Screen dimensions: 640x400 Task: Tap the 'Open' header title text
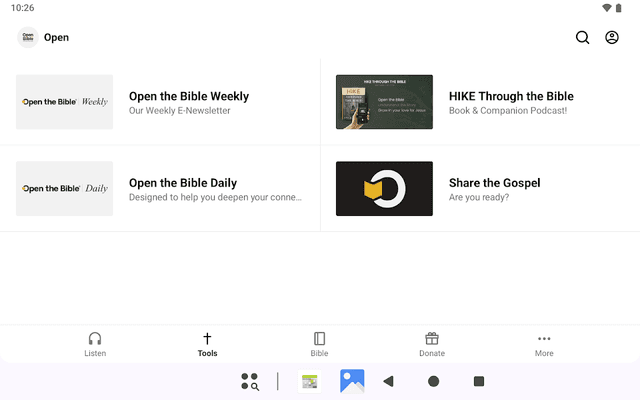[56, 38]
